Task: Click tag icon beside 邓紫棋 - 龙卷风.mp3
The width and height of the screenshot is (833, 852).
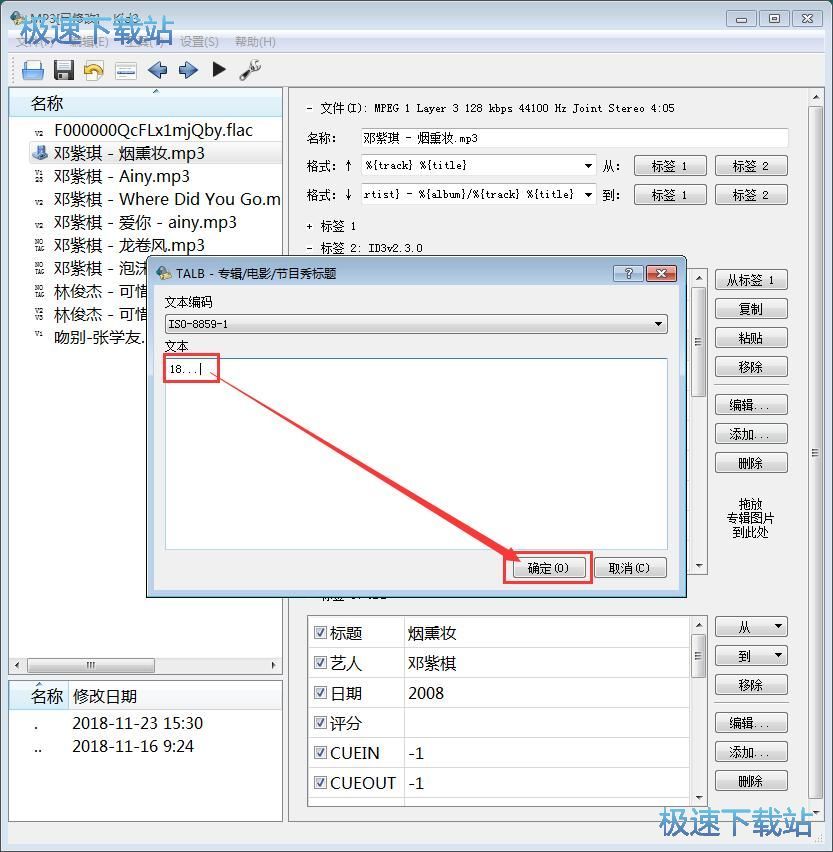Action: (x=39, y=245)
